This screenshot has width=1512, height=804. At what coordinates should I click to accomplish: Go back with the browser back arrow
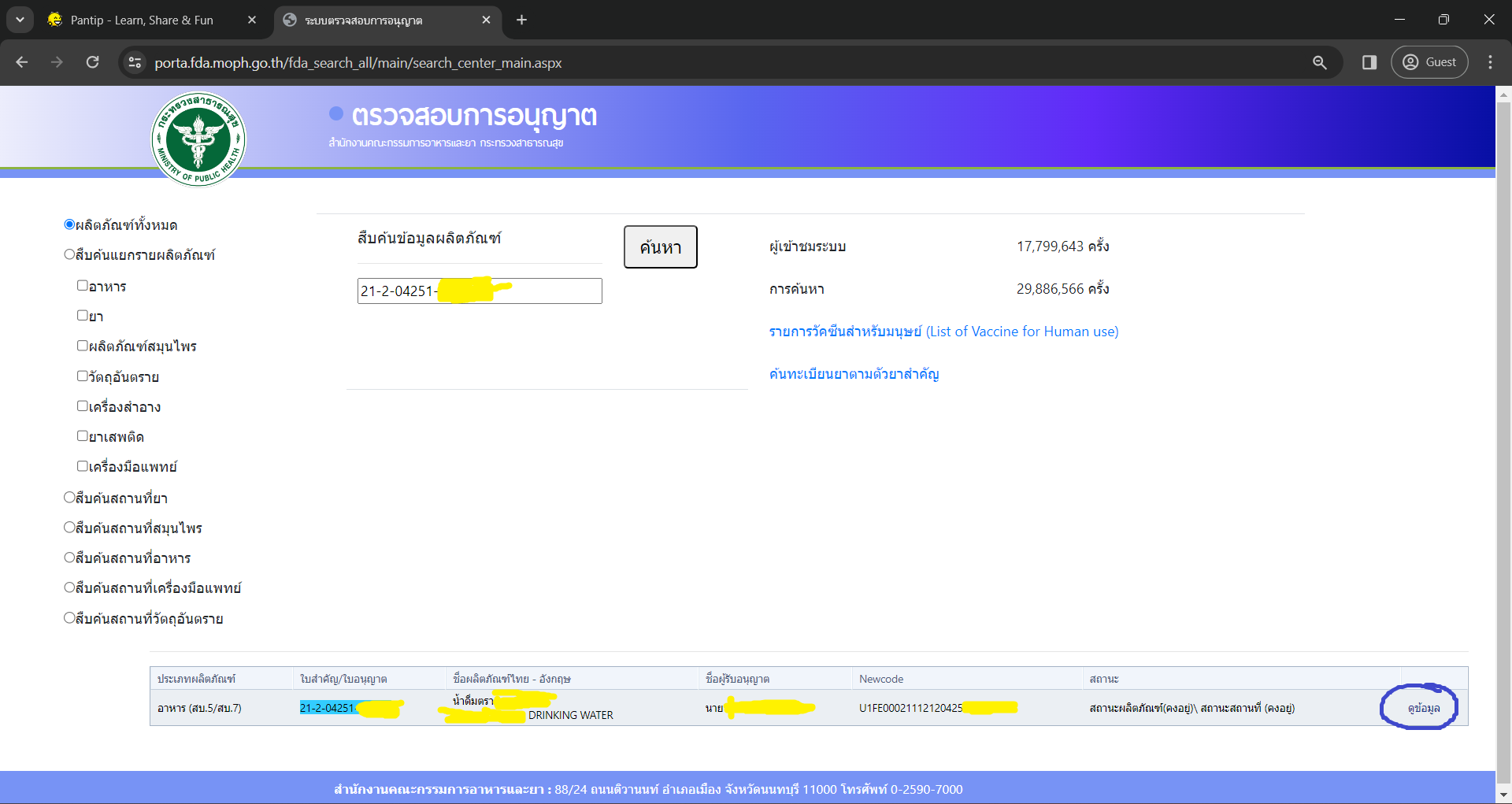22,62
